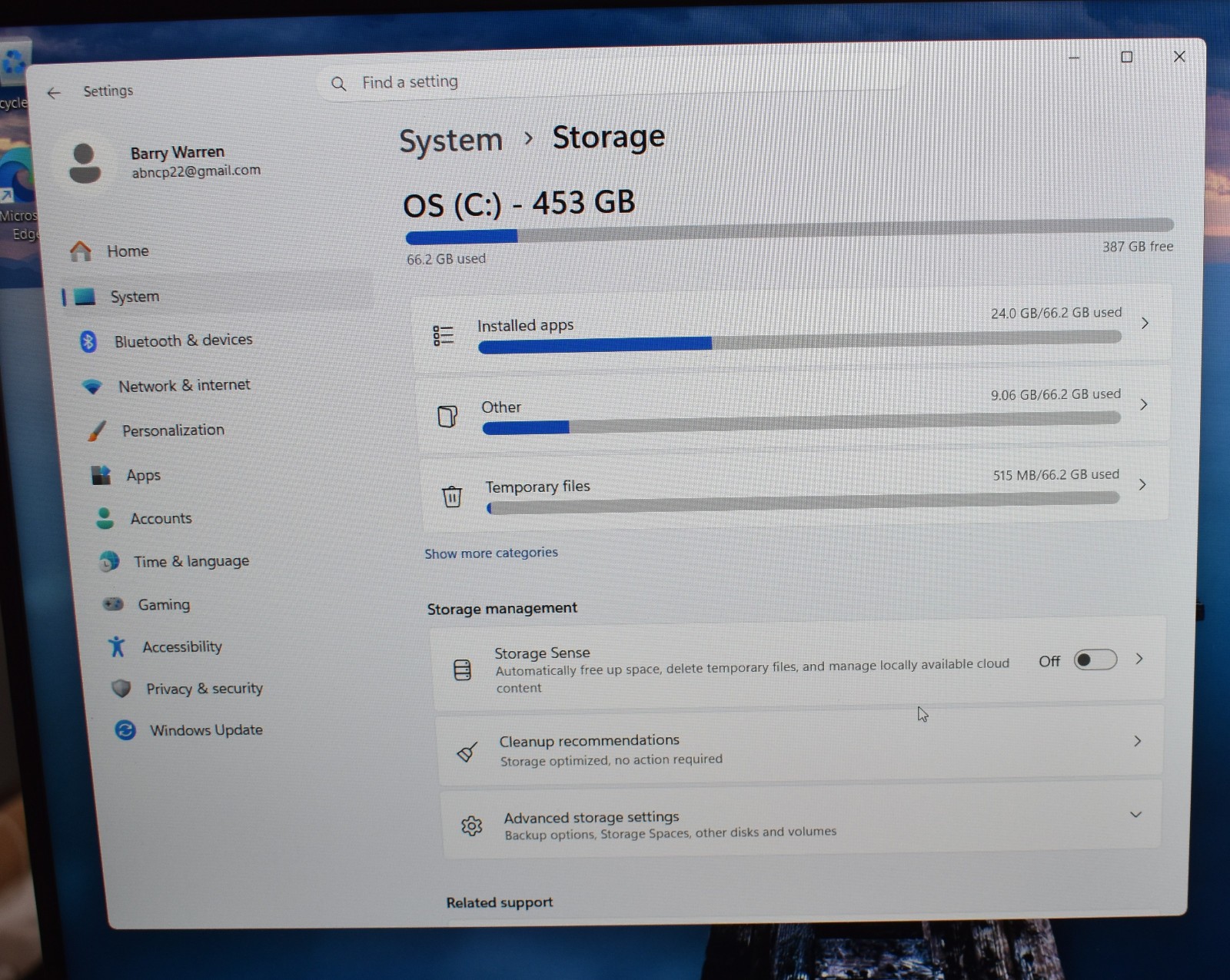
Task: Click the Temporary files usage bar
Action: coord(803,503)
